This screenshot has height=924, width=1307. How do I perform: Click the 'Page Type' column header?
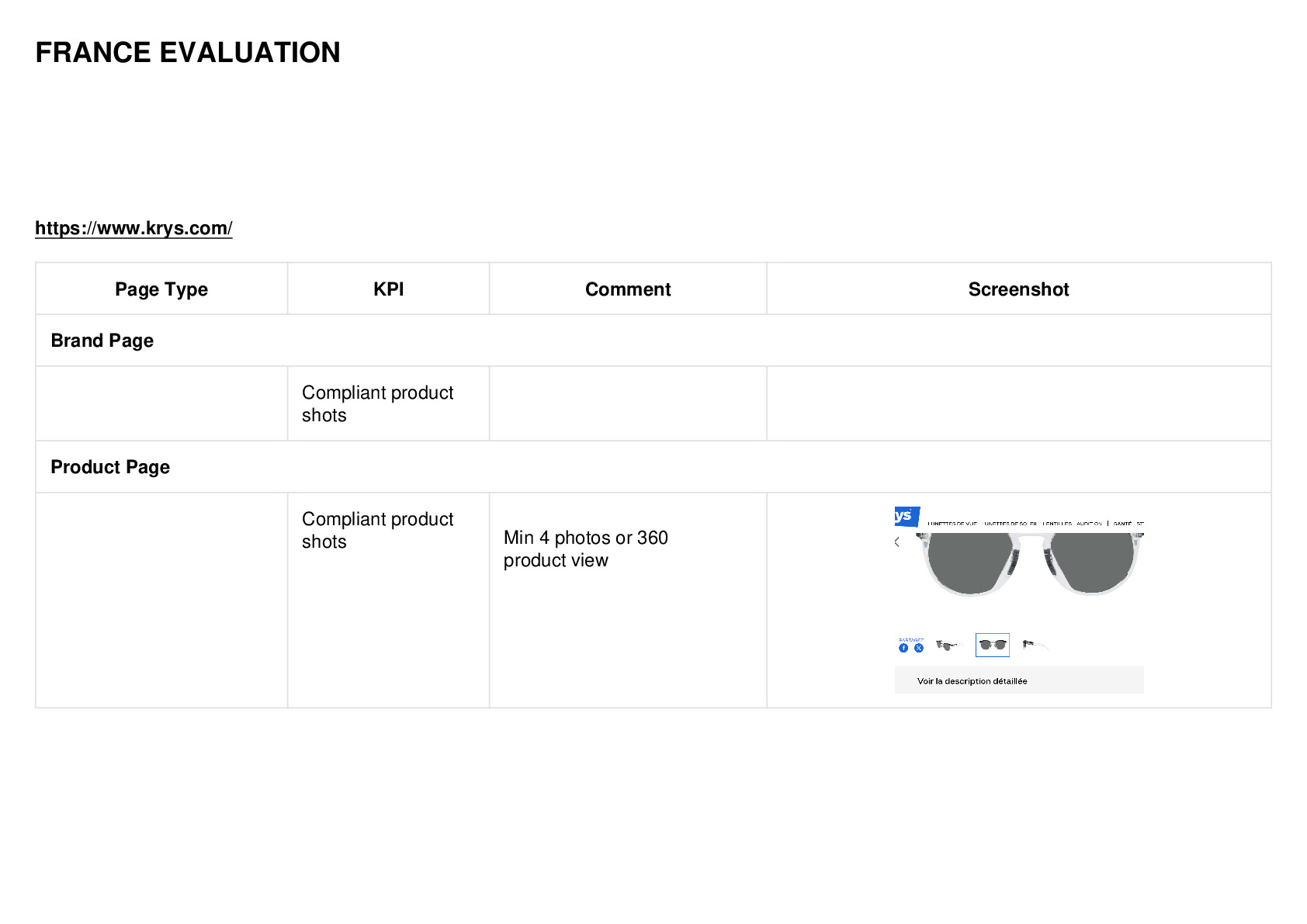point(161,289)
